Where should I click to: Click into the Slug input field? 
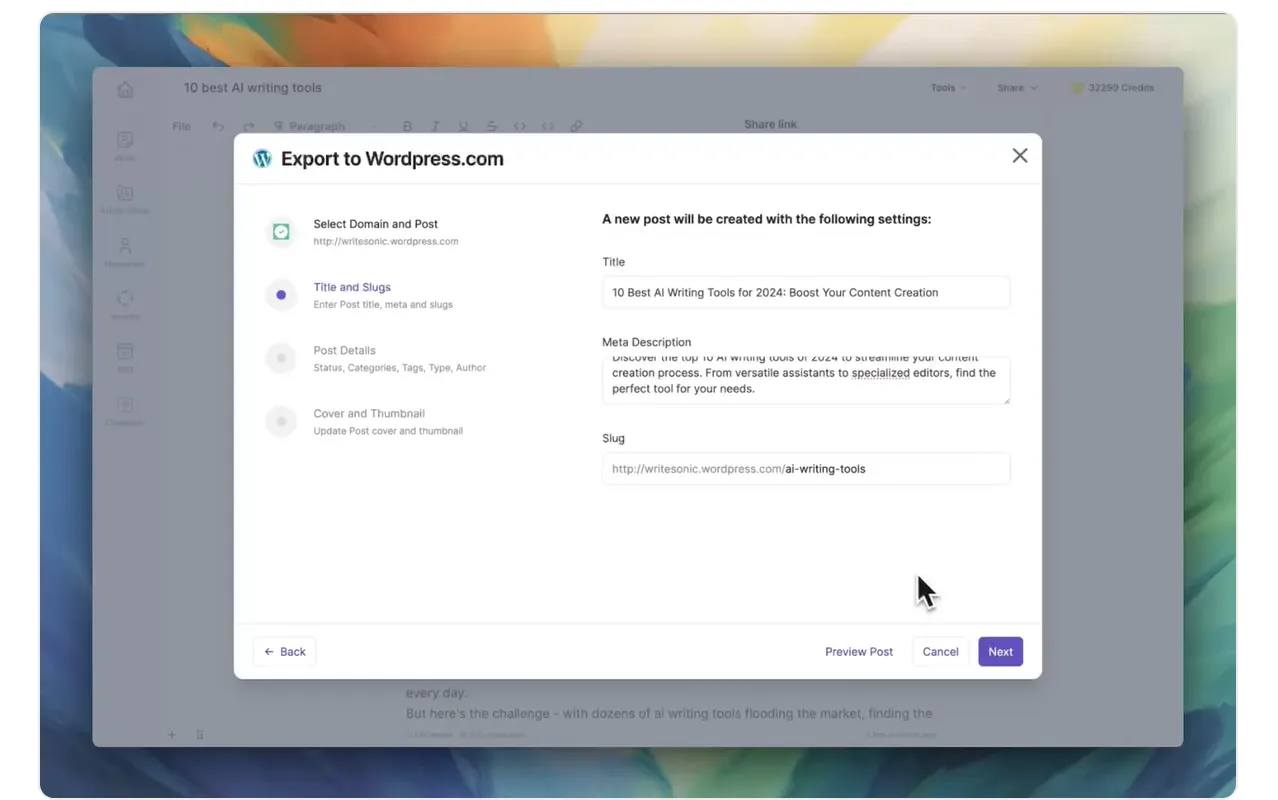coord(806,469)
